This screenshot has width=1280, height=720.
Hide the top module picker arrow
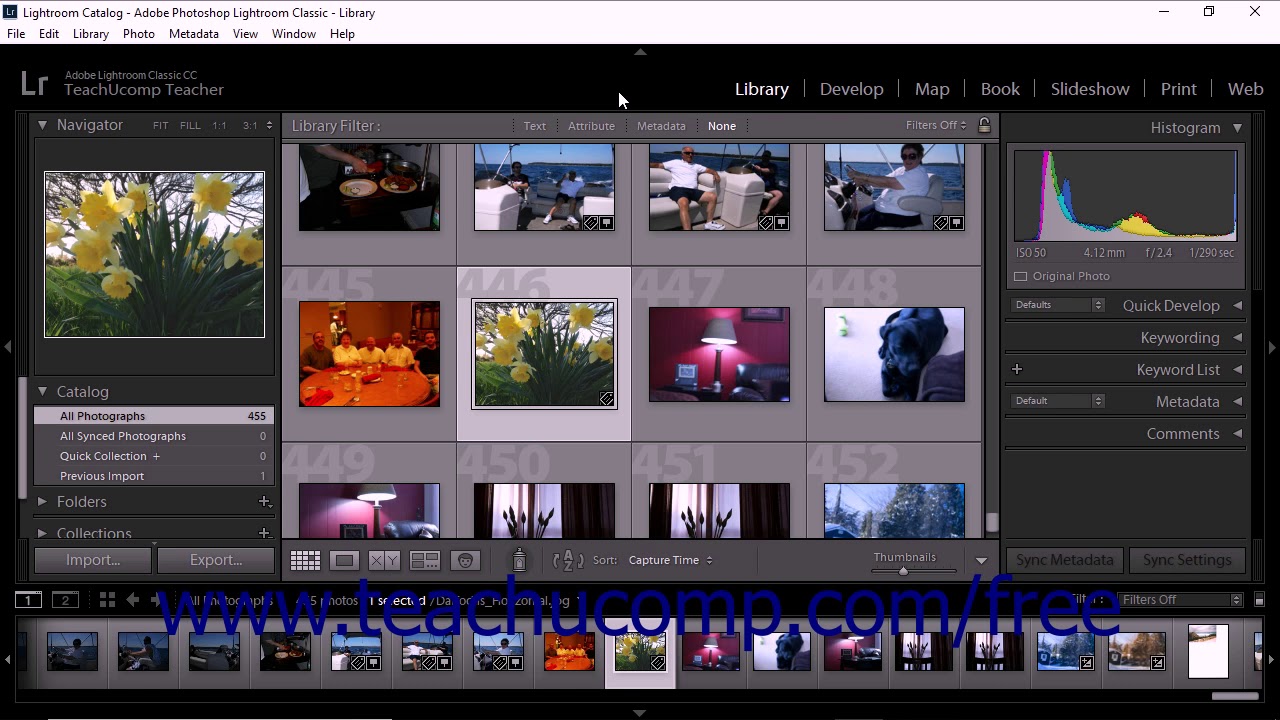[640, 52]
